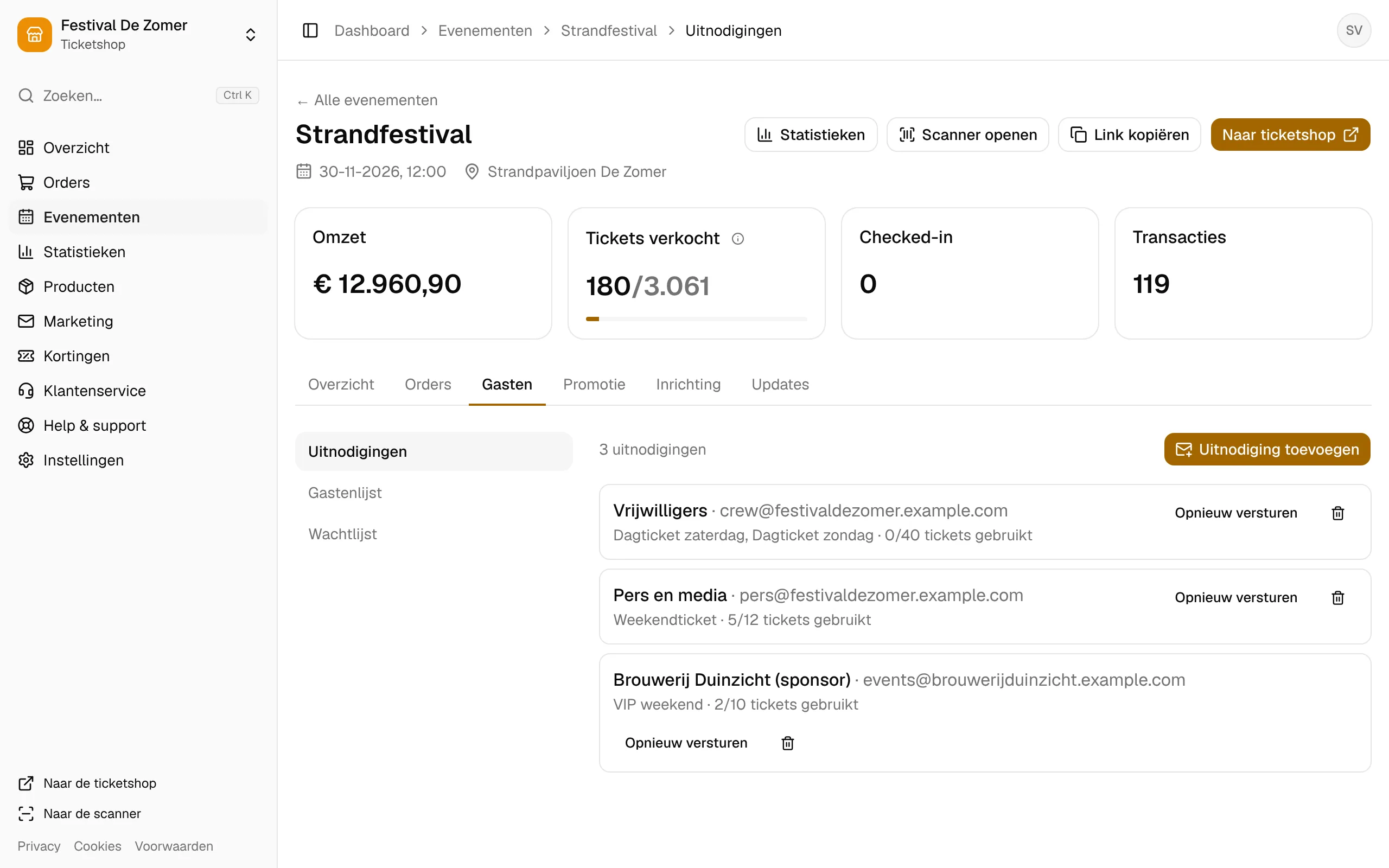
Task: Open Help & support in the sidebar
Action: coord(138,425)
